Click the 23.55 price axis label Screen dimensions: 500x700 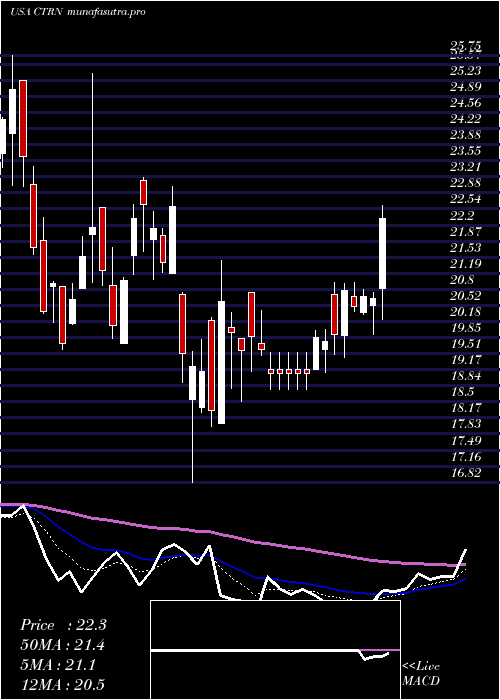click(x=466, y=151)
